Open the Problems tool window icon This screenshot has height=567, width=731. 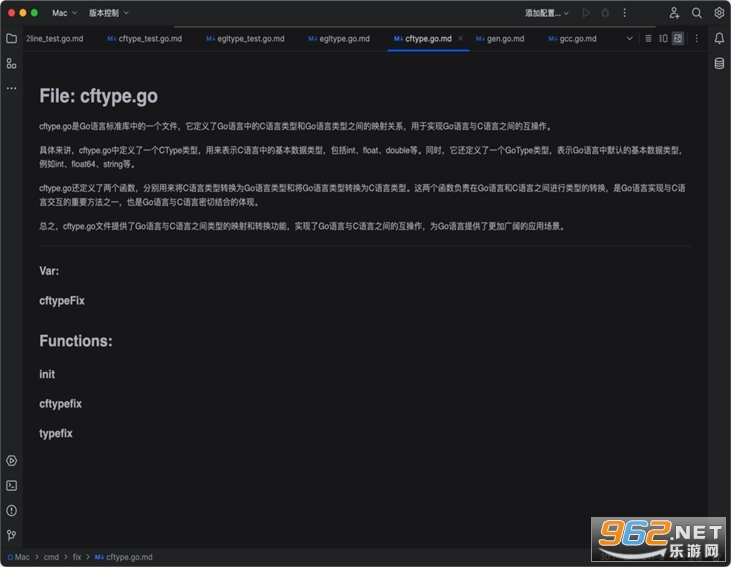(x=12, y=511)
